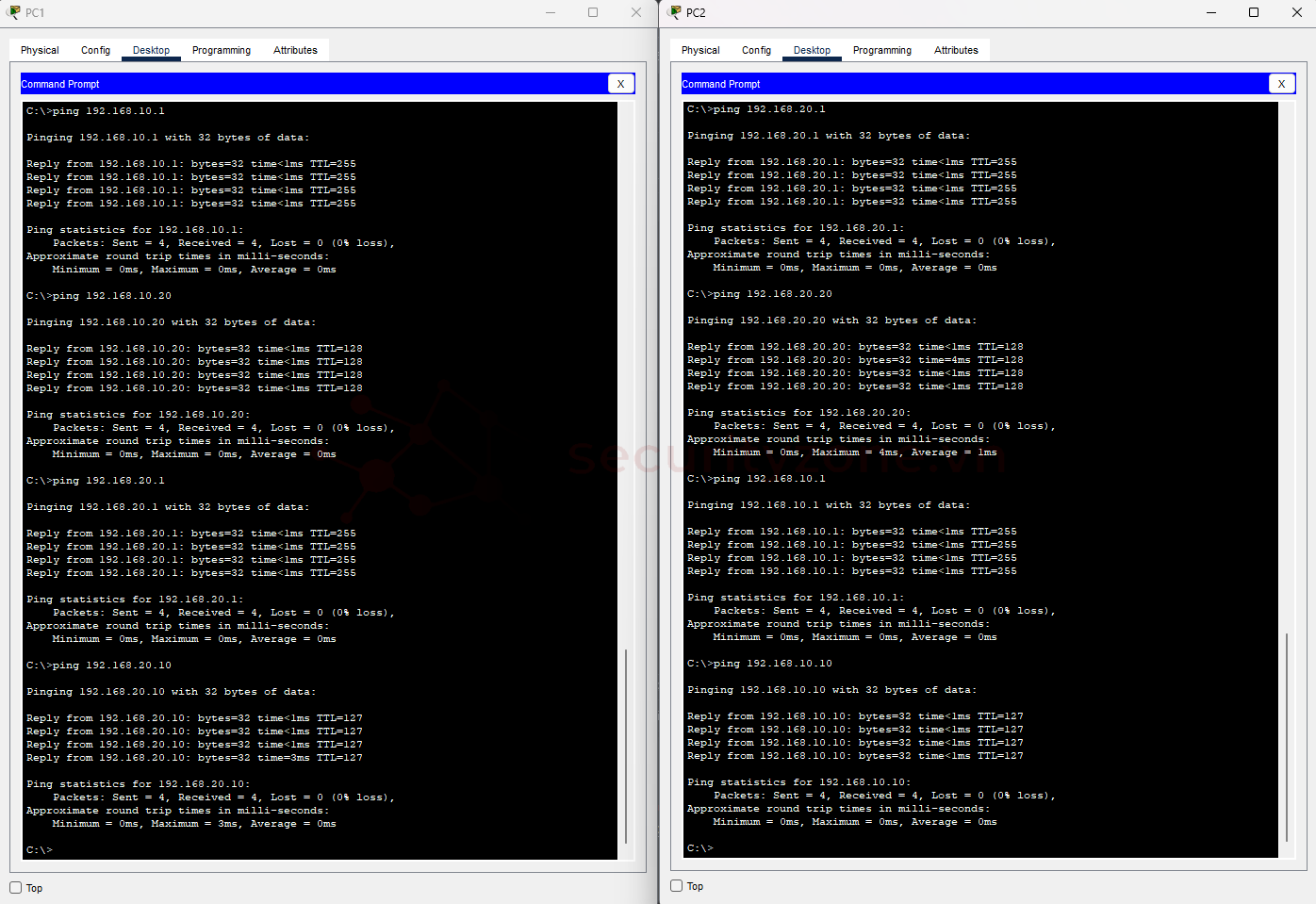Click 'Ping statistics for 192.168.20.10:' in PC1
The height and width of the screenshot is (904, 1316).
(139, 784)
